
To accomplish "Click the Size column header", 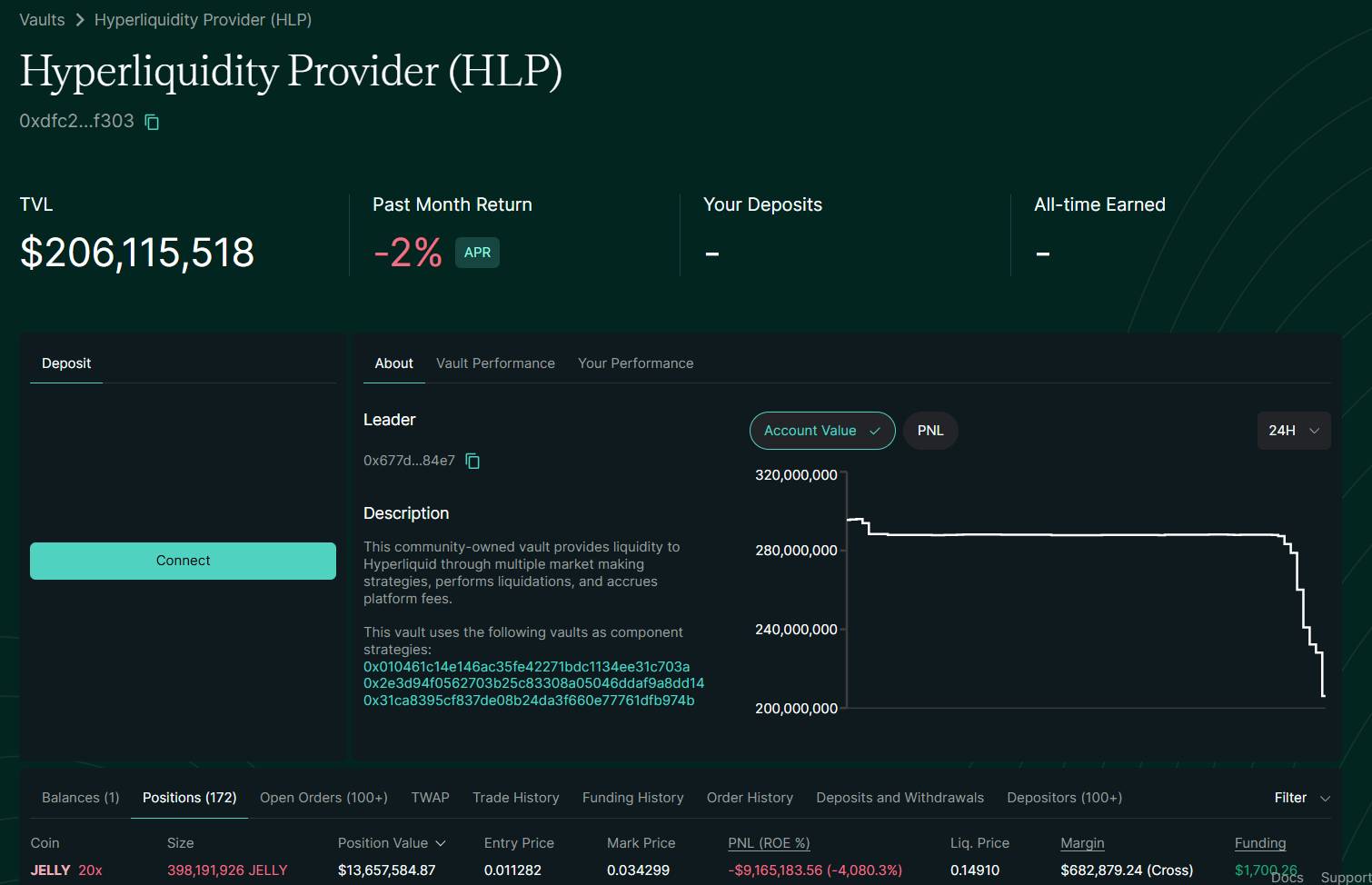I will (x=180, y=843).
